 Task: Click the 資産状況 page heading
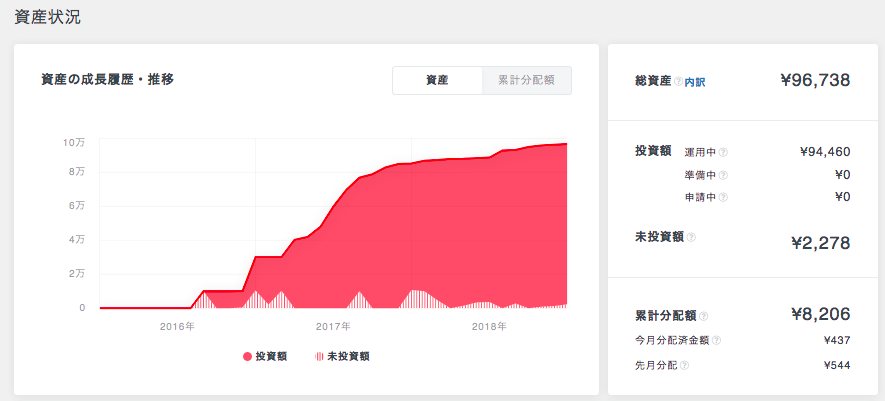[x=47, y=17]
